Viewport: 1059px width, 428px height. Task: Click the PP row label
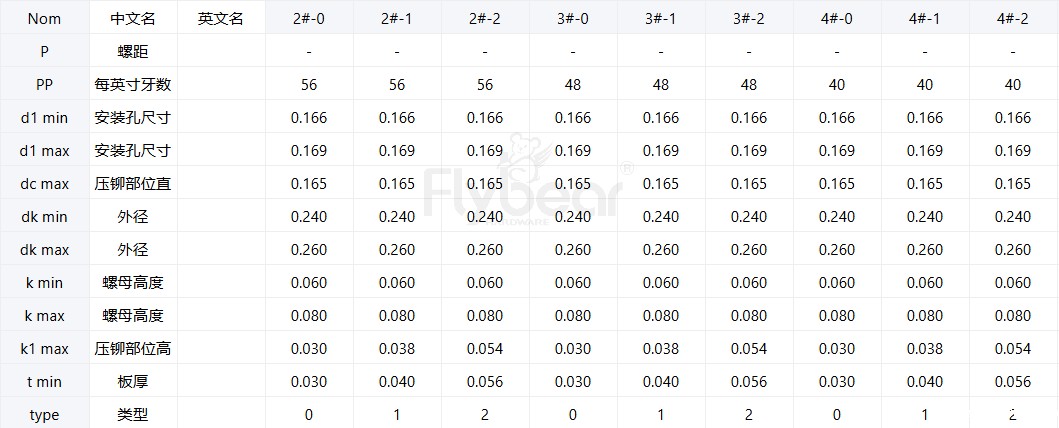(44, 85)
